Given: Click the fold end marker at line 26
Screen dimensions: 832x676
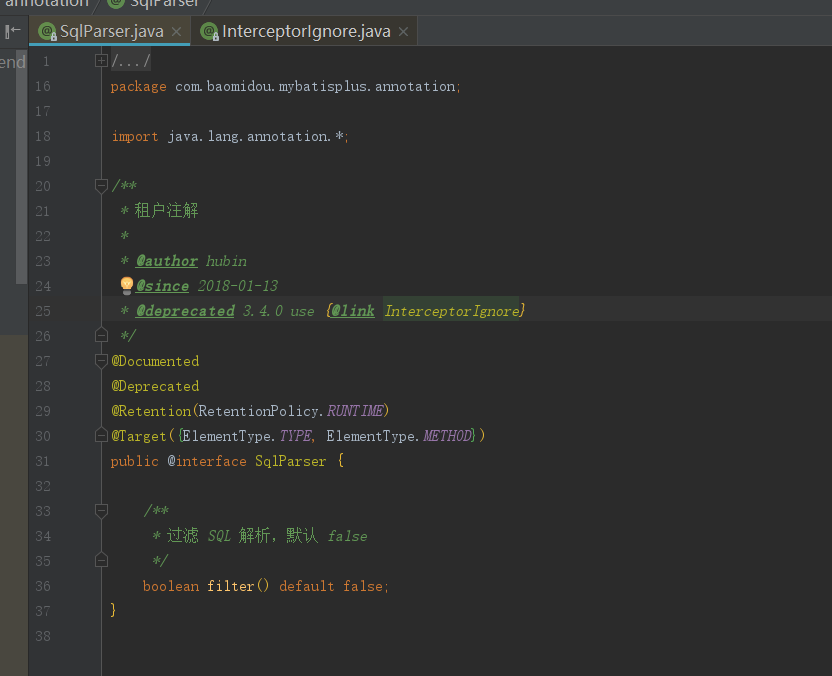Looking at the screenshot, I should coord(101,335).
